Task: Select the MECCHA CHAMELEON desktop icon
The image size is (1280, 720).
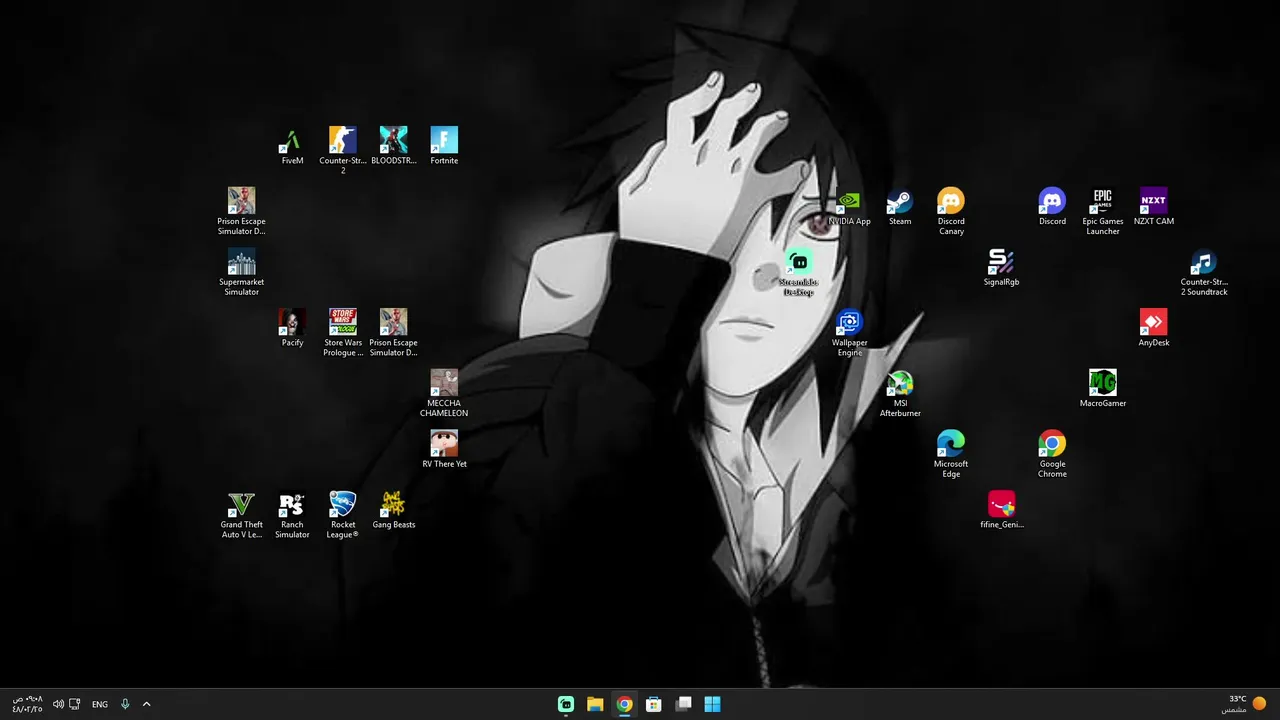Action: pos(444,393)
